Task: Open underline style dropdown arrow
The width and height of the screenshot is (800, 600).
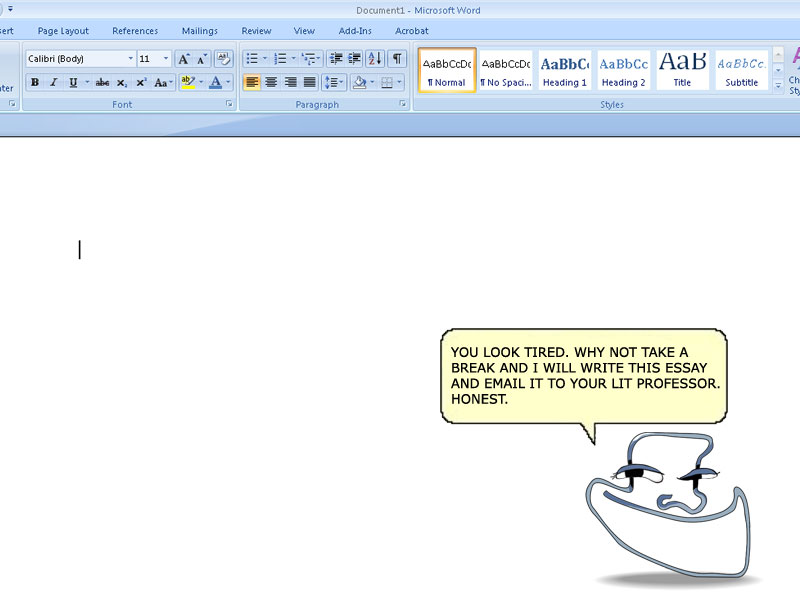Action: tap(87, 82)
